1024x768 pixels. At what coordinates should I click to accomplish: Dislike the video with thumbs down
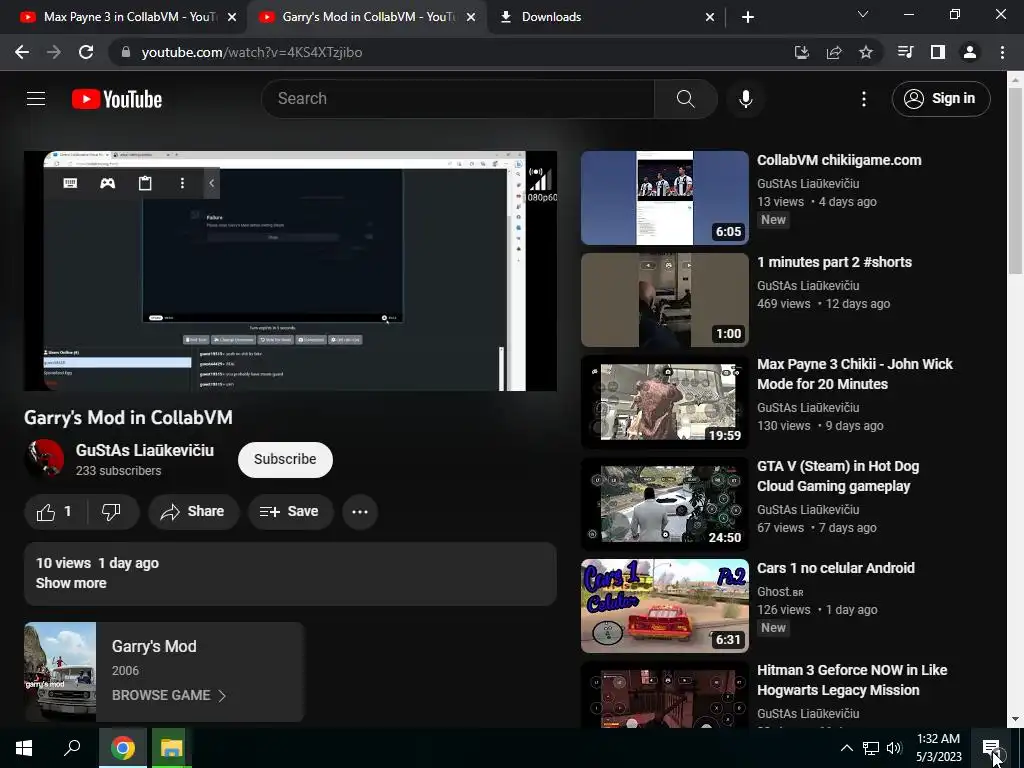coord(112,511)
